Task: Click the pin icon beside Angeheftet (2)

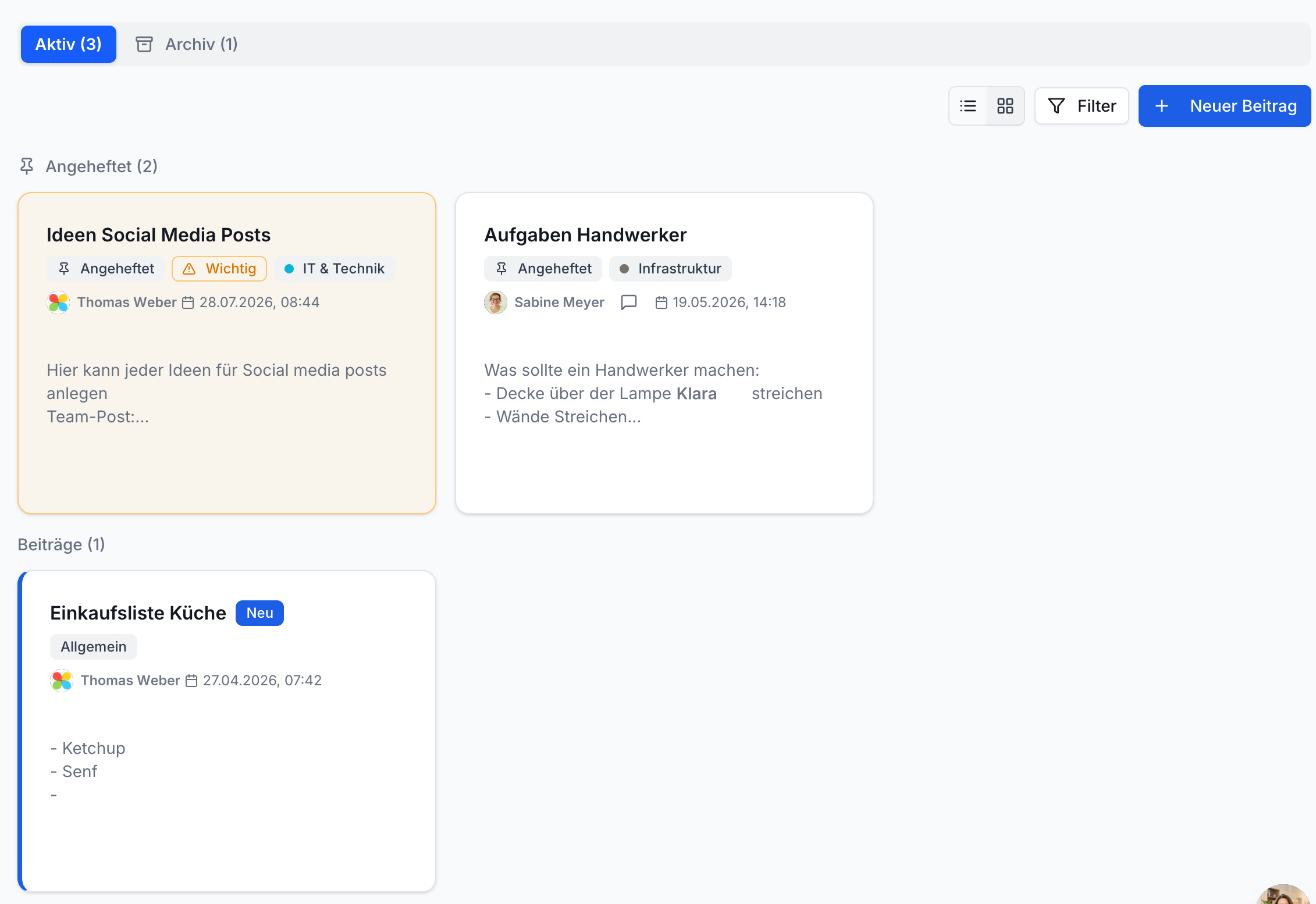Action: (27, 166)
